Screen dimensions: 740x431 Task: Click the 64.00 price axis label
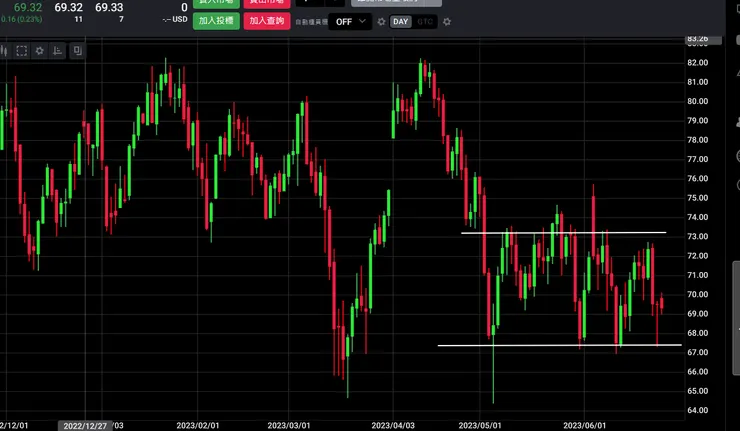click(698, 410)
